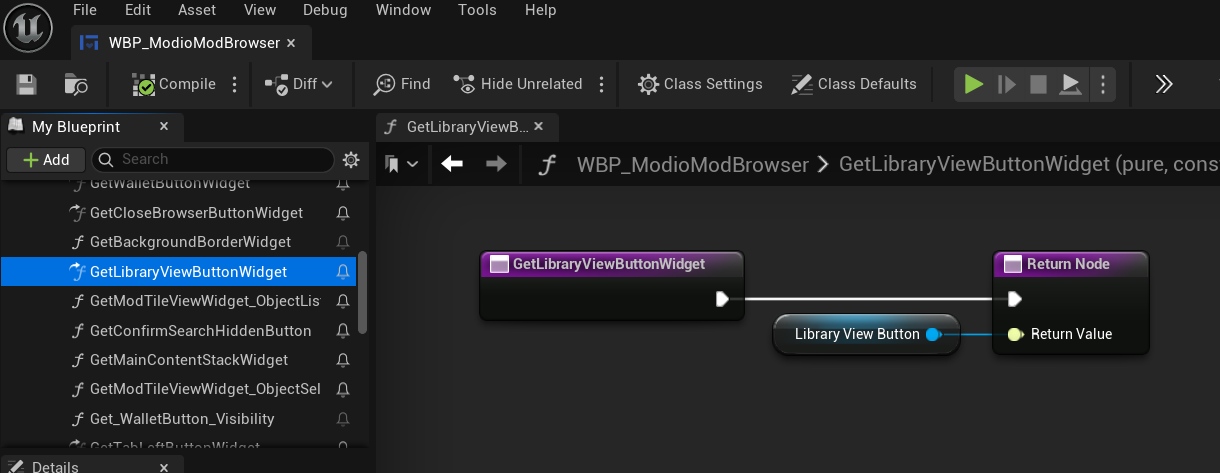
Task: Open the graph bookmarks dropdown
Action: coord(402,164)
